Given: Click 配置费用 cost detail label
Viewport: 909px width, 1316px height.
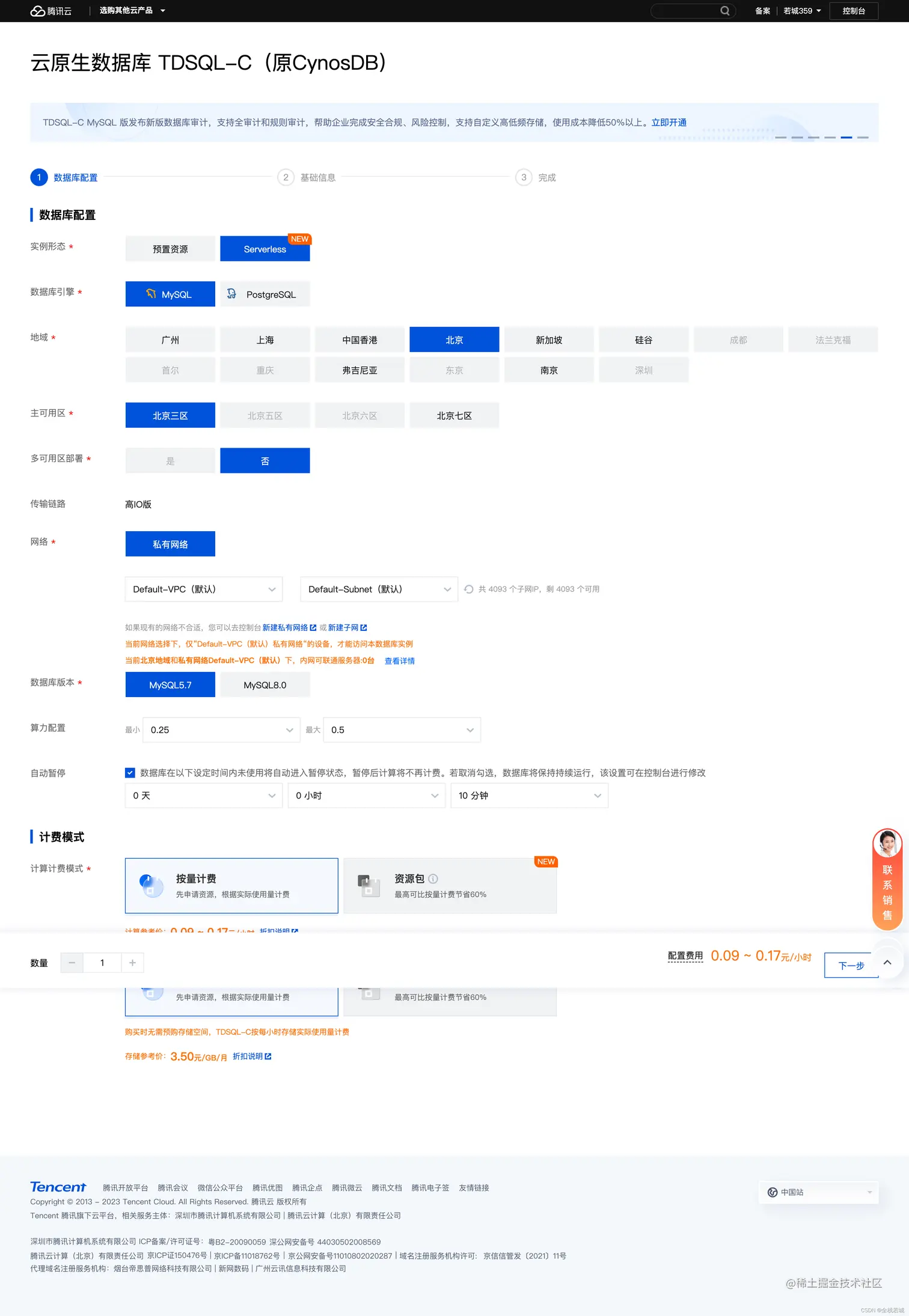Looking at the screenshot, I should point(685,956).
